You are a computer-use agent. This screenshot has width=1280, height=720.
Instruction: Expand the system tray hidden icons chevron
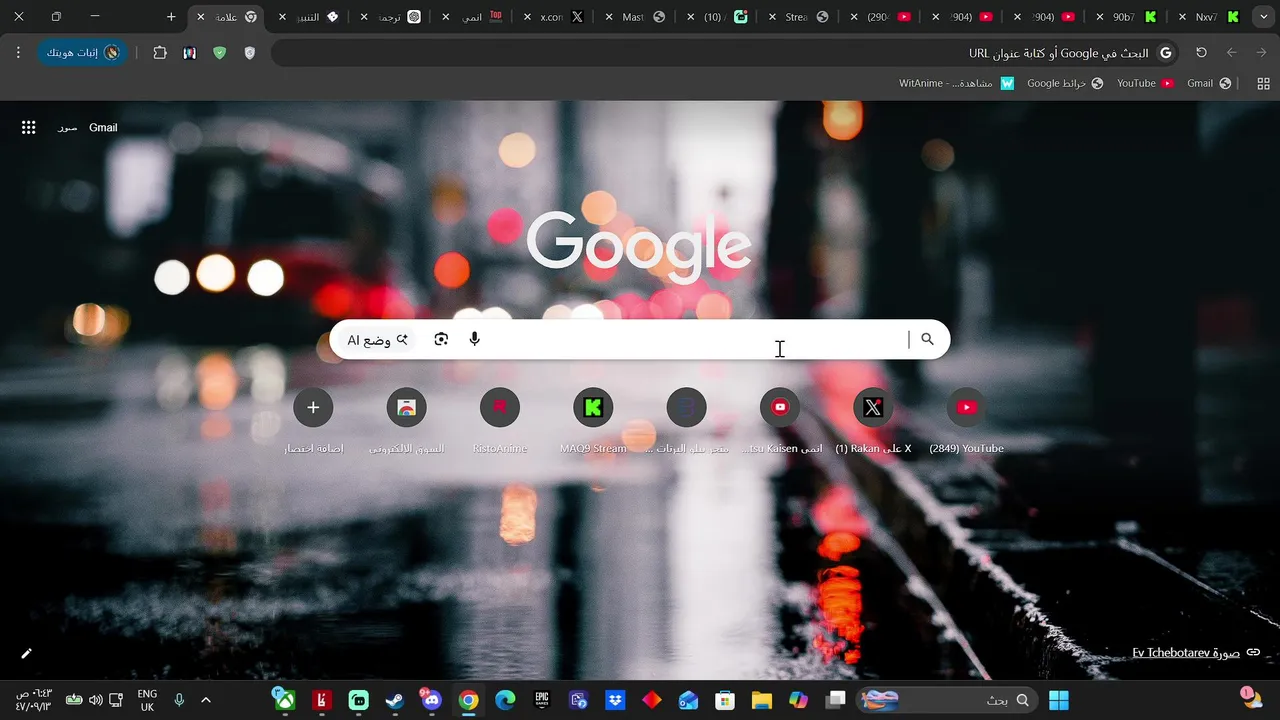[x=206, y=700]
